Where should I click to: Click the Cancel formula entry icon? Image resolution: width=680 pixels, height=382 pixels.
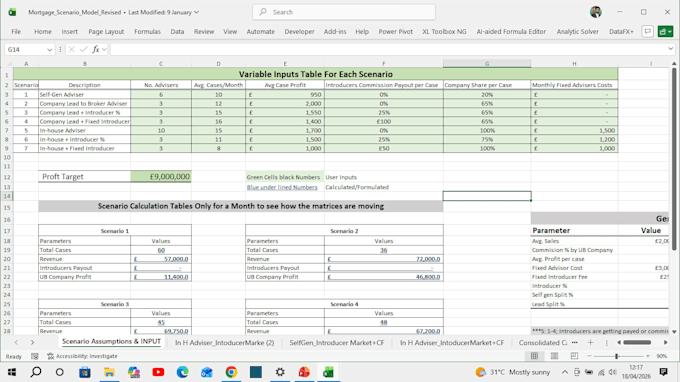pyautogui.click(x=72, y=49)
